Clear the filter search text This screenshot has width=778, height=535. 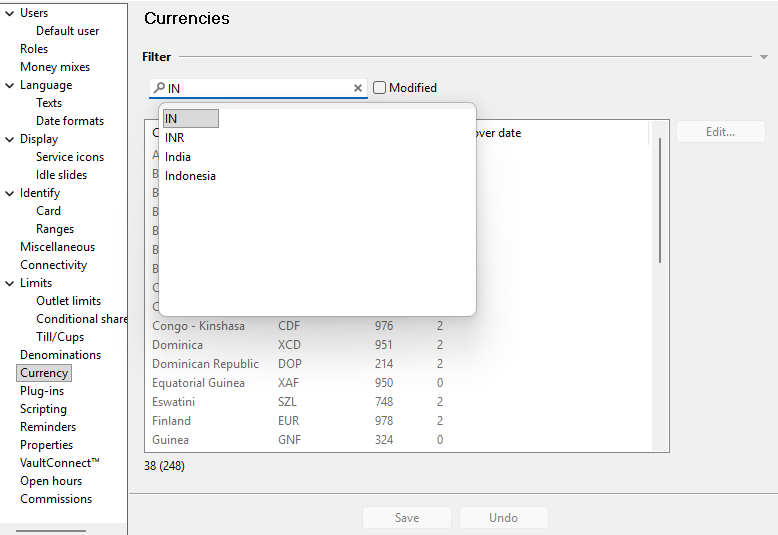coord(358,88)
